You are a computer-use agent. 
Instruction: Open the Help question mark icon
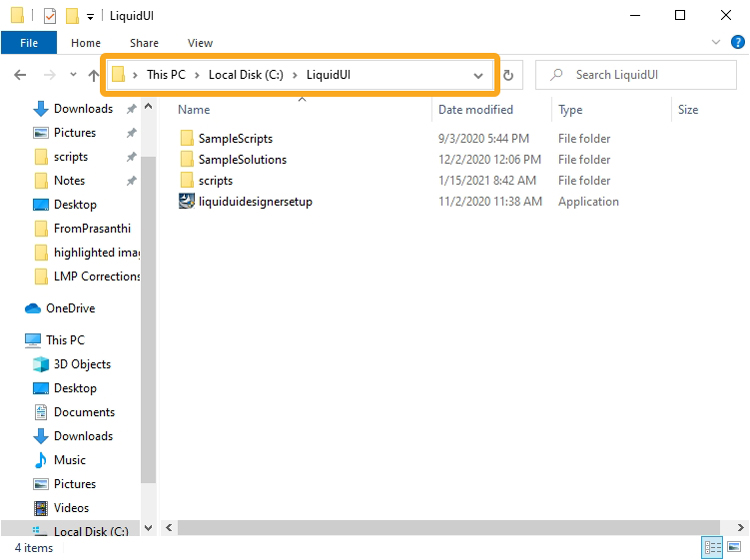(x=735, y=43)
